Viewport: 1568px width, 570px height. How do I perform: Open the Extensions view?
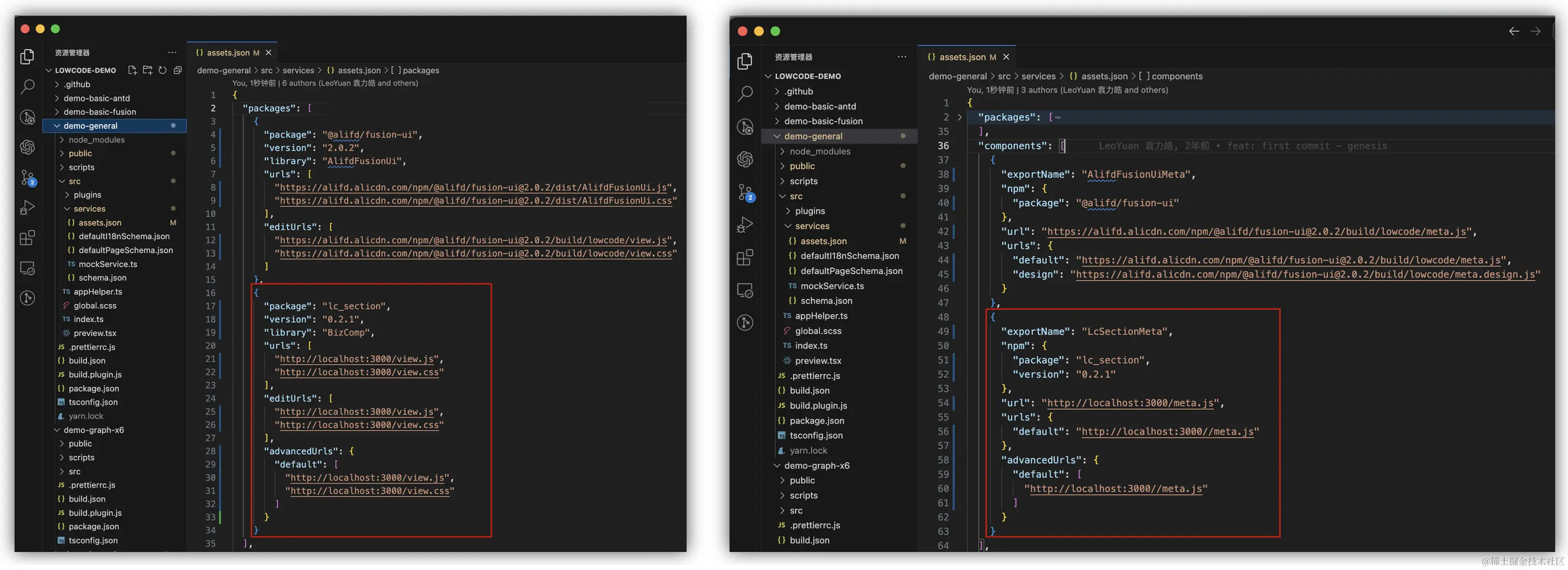[27, 237]
